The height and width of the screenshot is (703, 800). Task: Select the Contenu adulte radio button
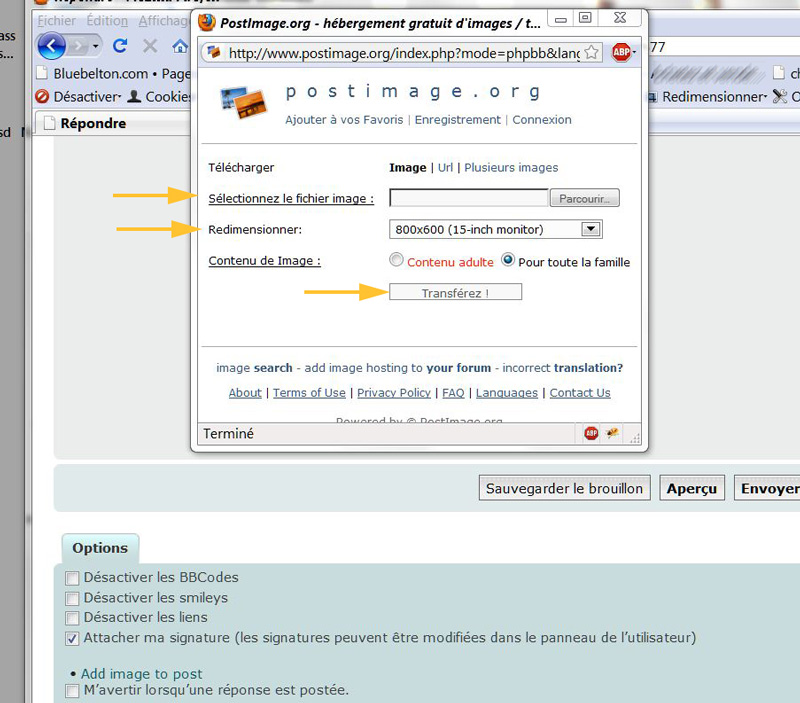tap(396, 260)
